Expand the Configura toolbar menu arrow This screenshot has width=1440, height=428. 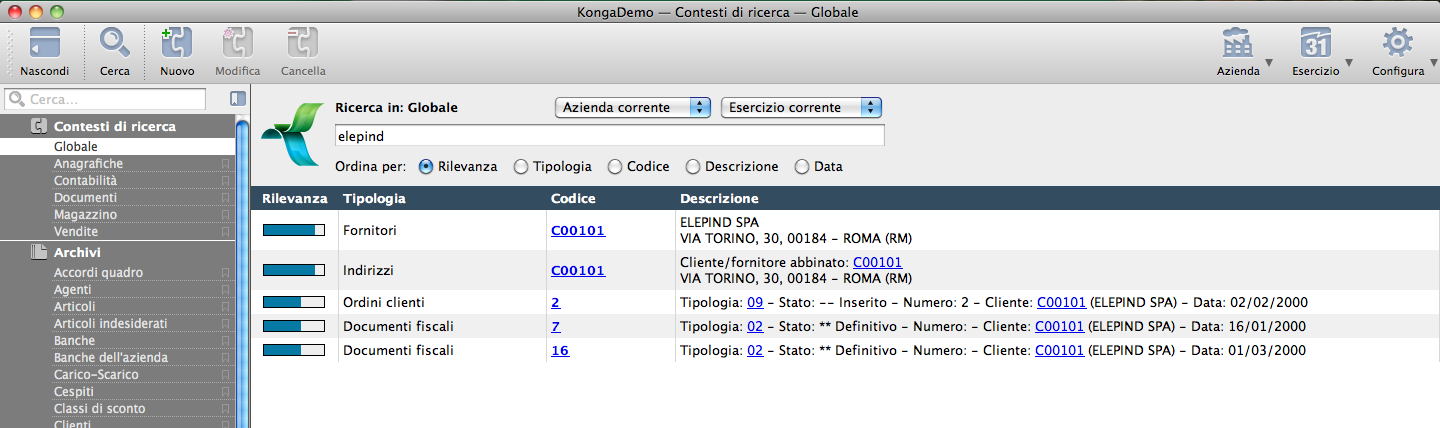(1432, 64)
